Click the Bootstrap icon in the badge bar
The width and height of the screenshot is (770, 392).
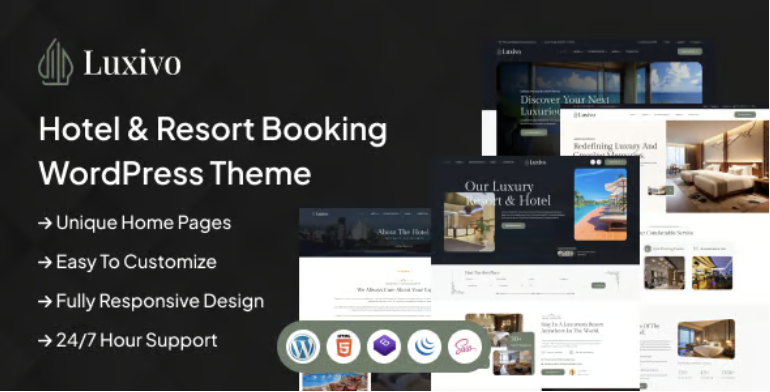384,347
